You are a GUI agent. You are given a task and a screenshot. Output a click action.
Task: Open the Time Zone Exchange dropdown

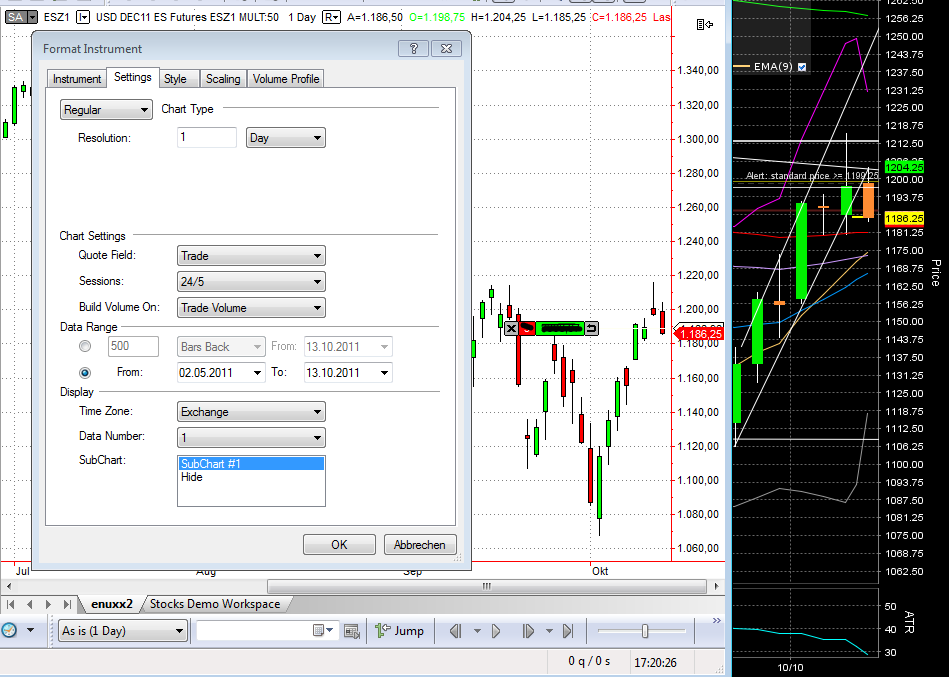tap(251, 411)
